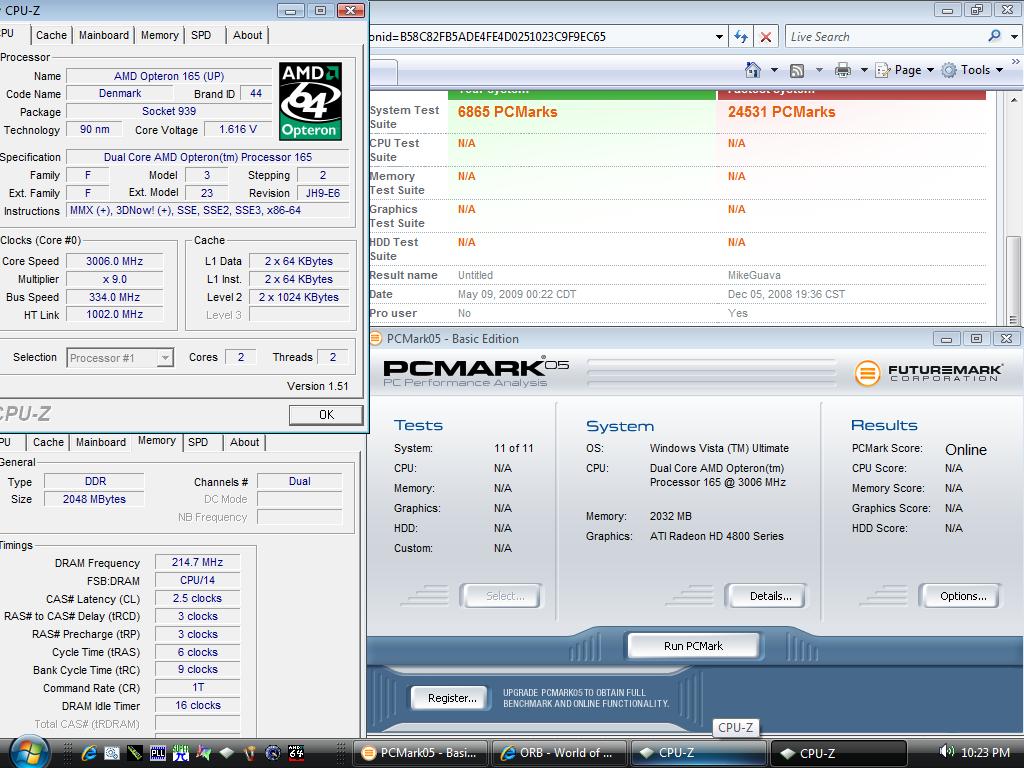Open the Processor #1 selection dropdown
The height and width of the screenshot is (768, 1024).
(x=166, y=358)
